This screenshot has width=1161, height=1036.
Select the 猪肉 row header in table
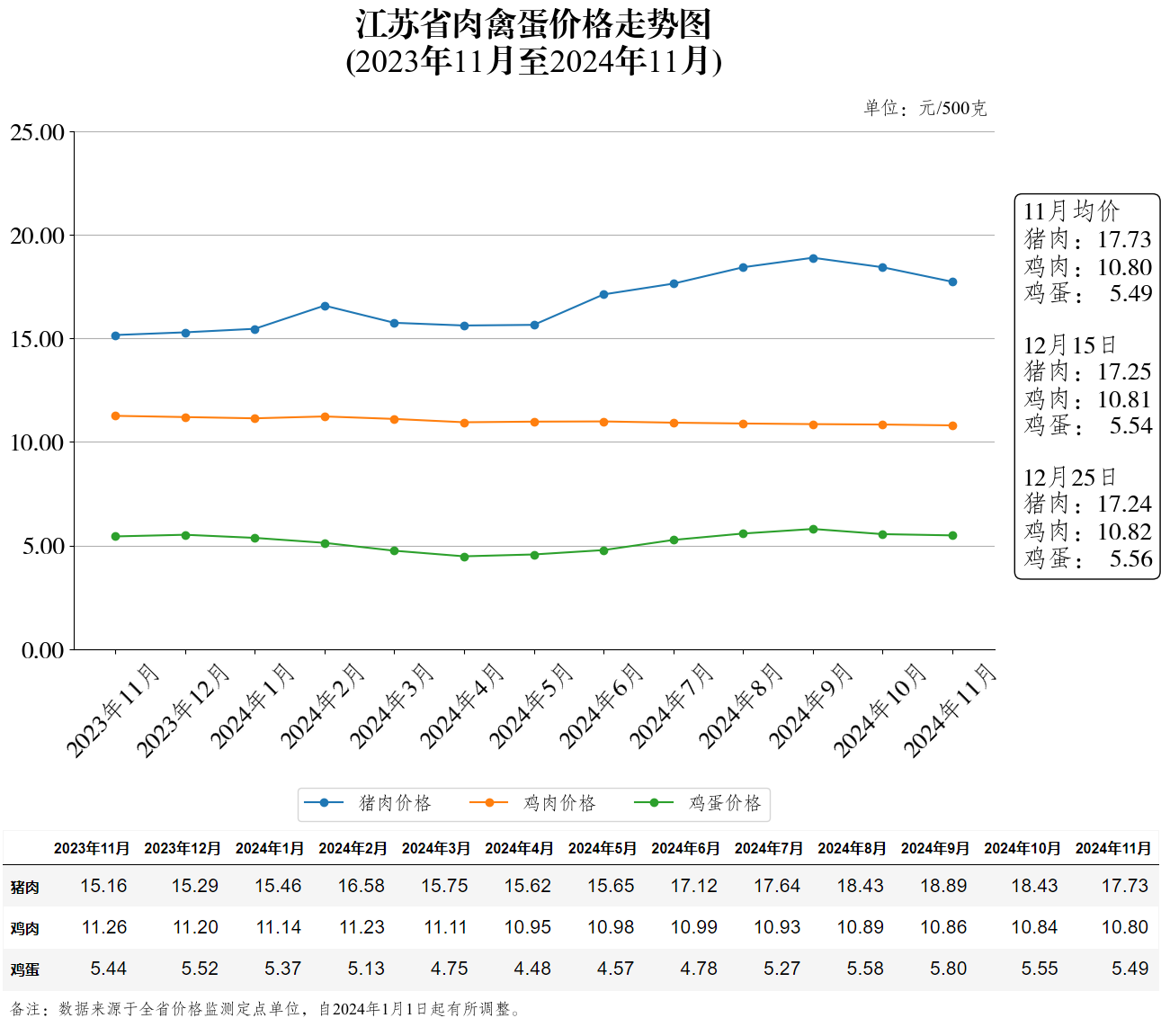25,887
